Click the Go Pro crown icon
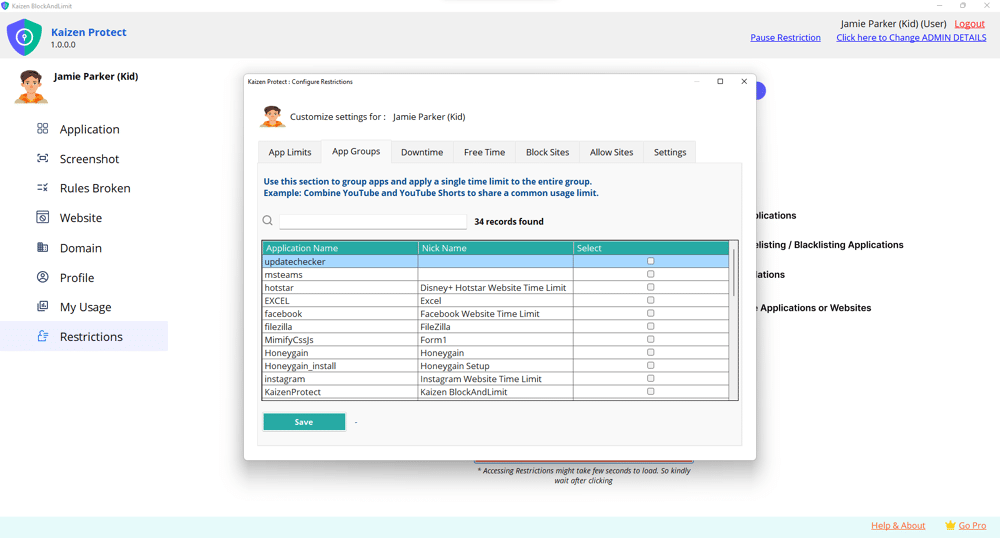 [x=950, y=525]
